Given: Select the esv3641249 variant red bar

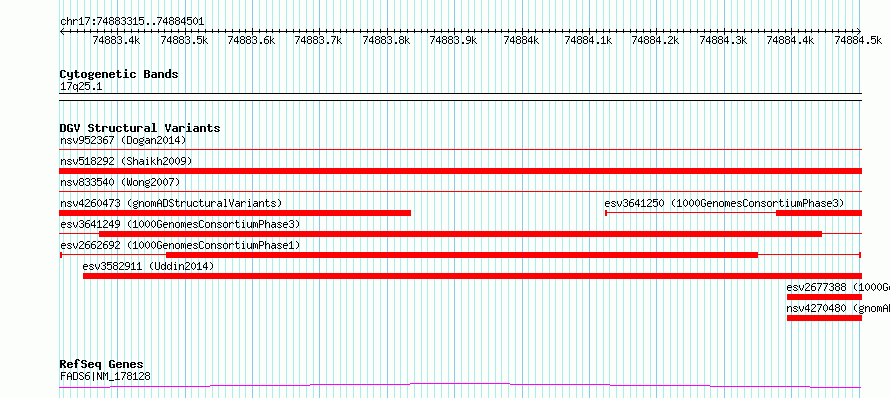Looking at the screenshot, I should (x=460, y=234).
